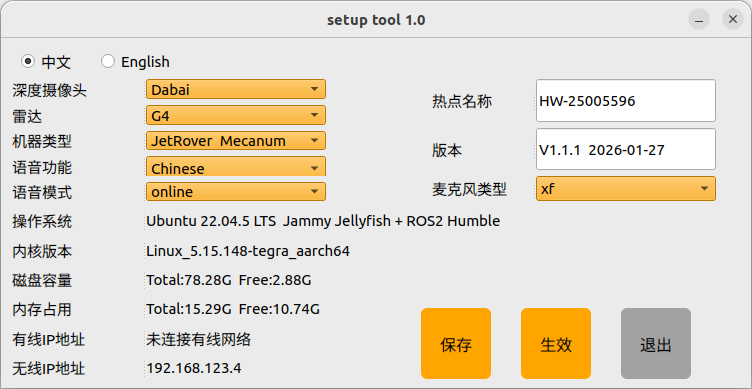Open the 雷达 G4 dropdown
Screen dimensions: 752x389
point(235,115)
